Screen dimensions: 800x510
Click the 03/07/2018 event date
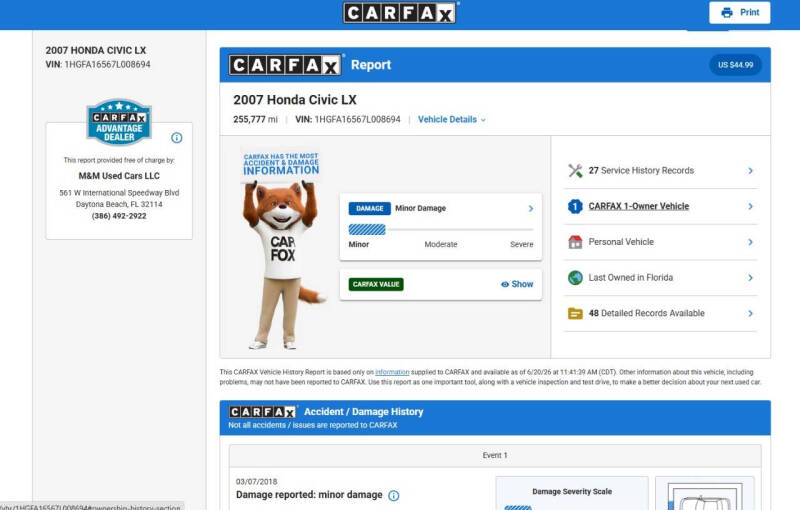[256, 481]
